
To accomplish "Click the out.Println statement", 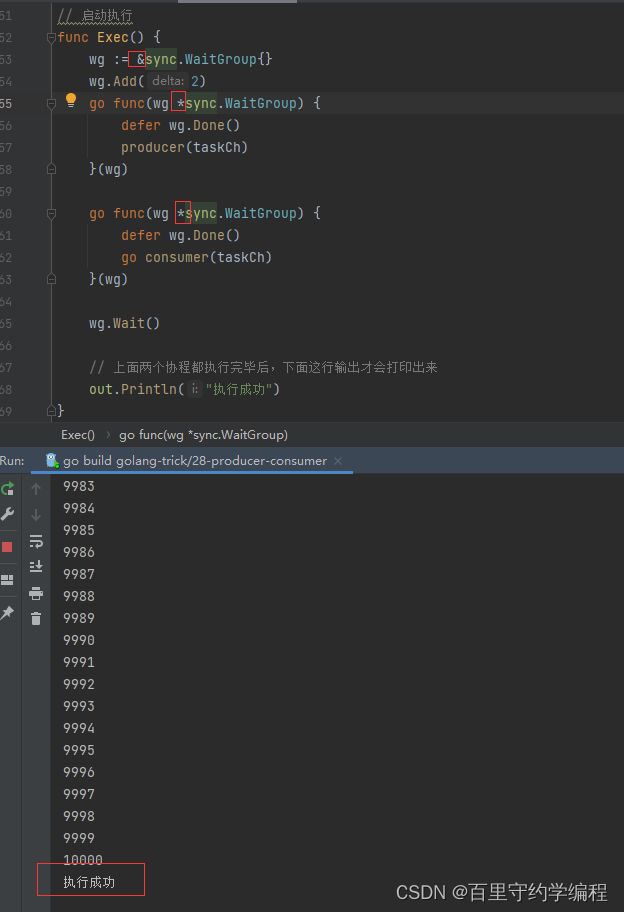I will click(x=184, y=389).
